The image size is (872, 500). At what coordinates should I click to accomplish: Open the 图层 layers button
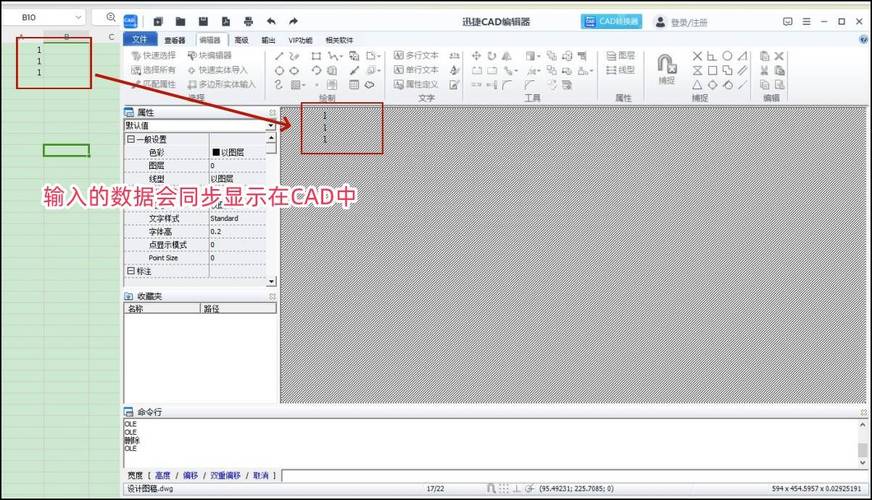621,56
